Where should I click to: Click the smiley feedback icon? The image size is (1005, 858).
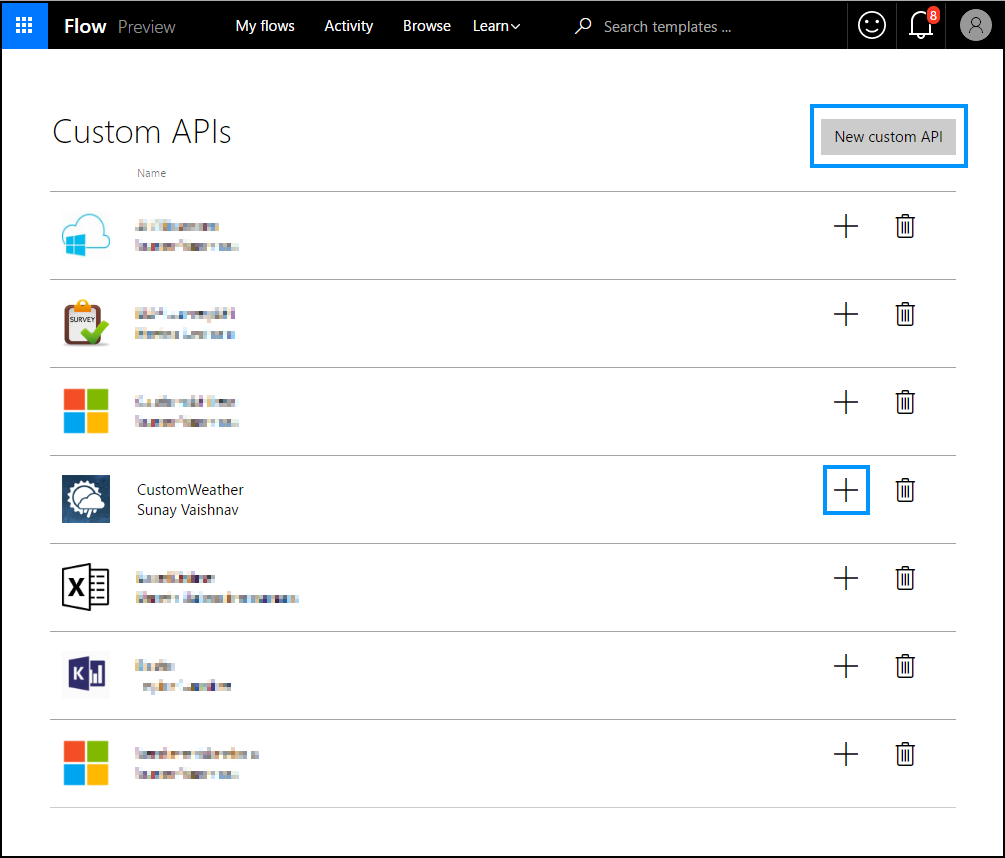coord(872,26)
